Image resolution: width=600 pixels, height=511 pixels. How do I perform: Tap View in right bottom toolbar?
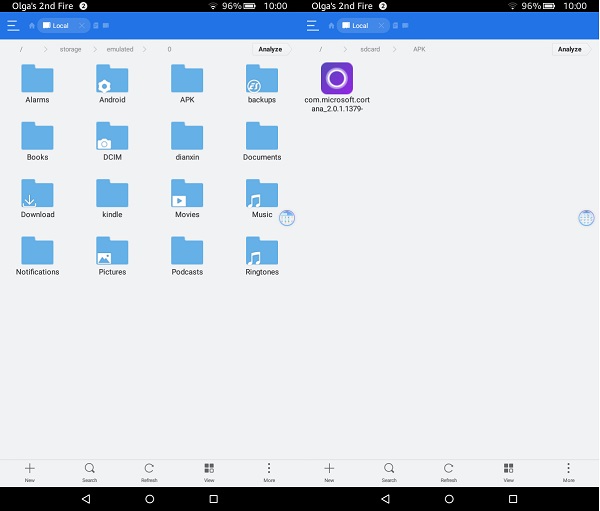click(x=509, y=472)
